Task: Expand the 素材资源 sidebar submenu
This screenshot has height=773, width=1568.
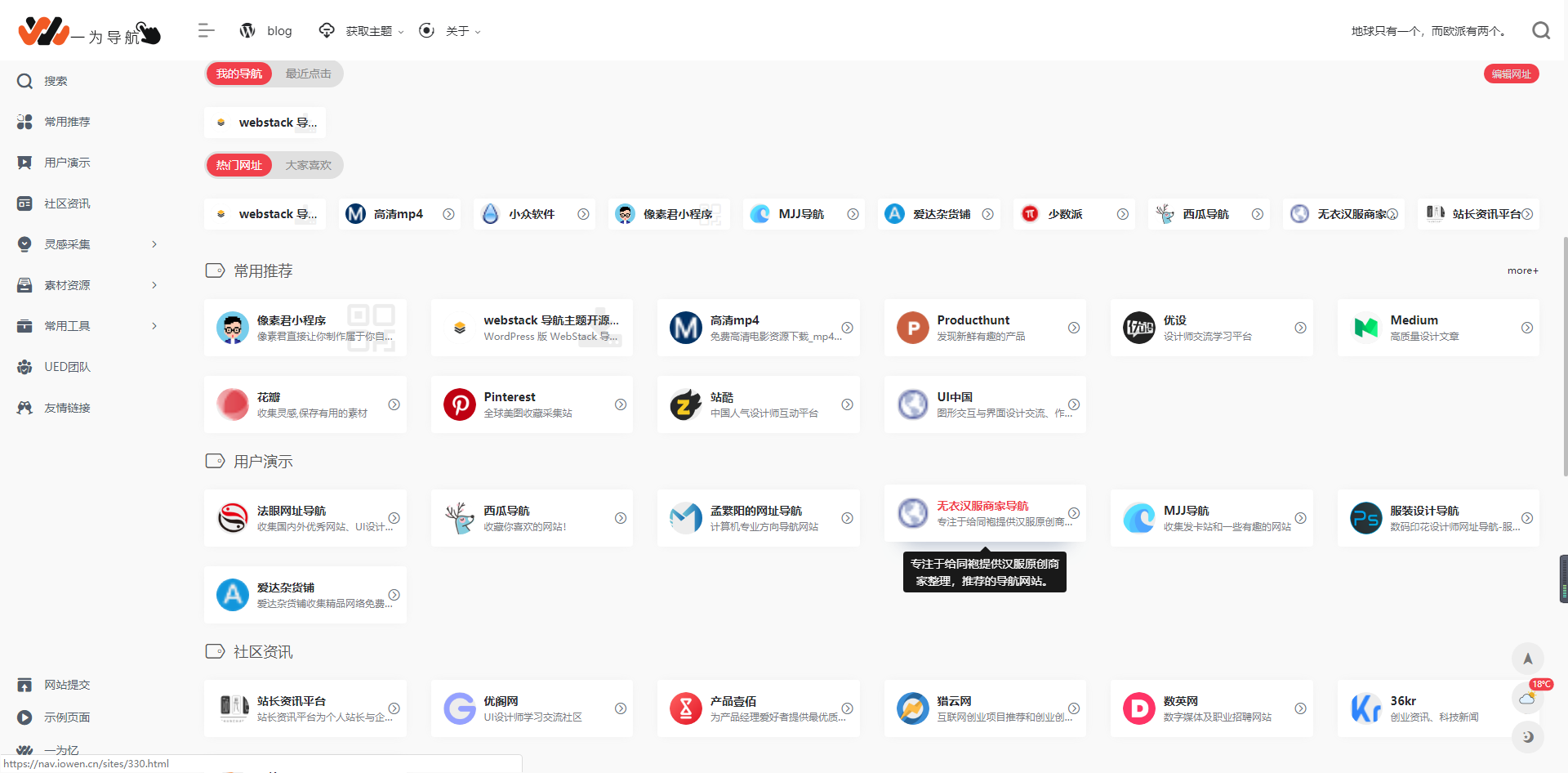Action: coord(154,285)
